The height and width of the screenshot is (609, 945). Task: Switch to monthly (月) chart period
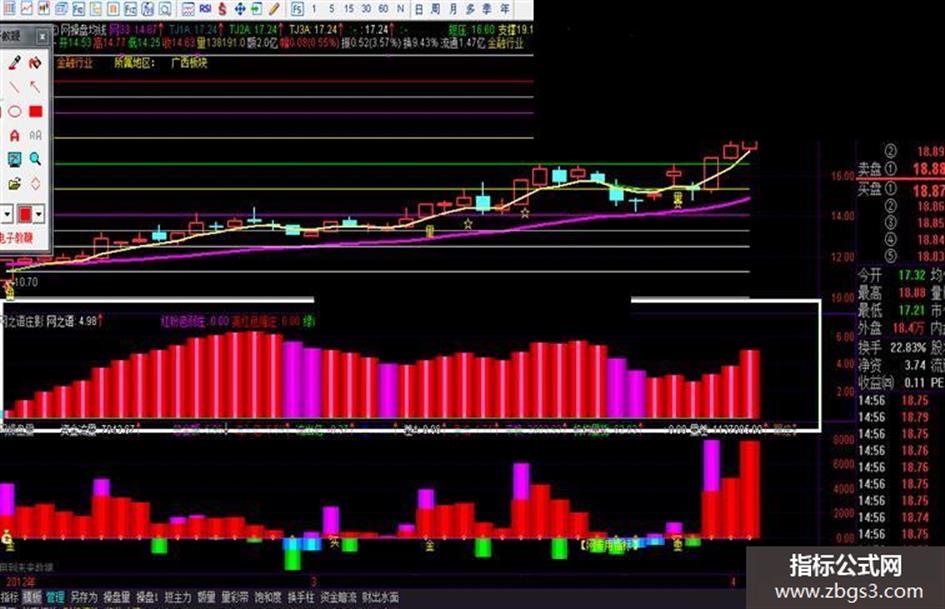[453, 8]
